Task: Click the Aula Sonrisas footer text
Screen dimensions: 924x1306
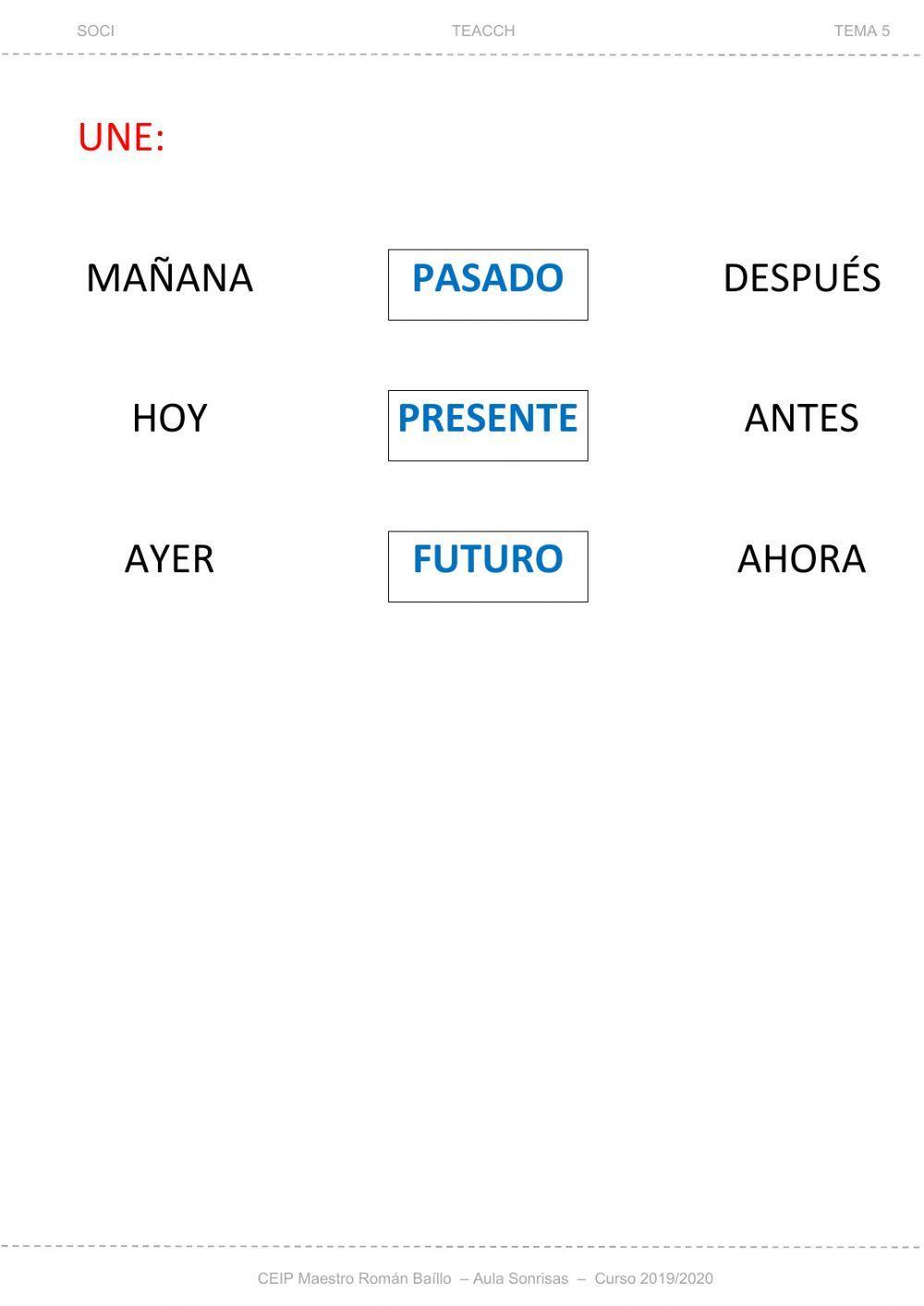Action: 521,1279
